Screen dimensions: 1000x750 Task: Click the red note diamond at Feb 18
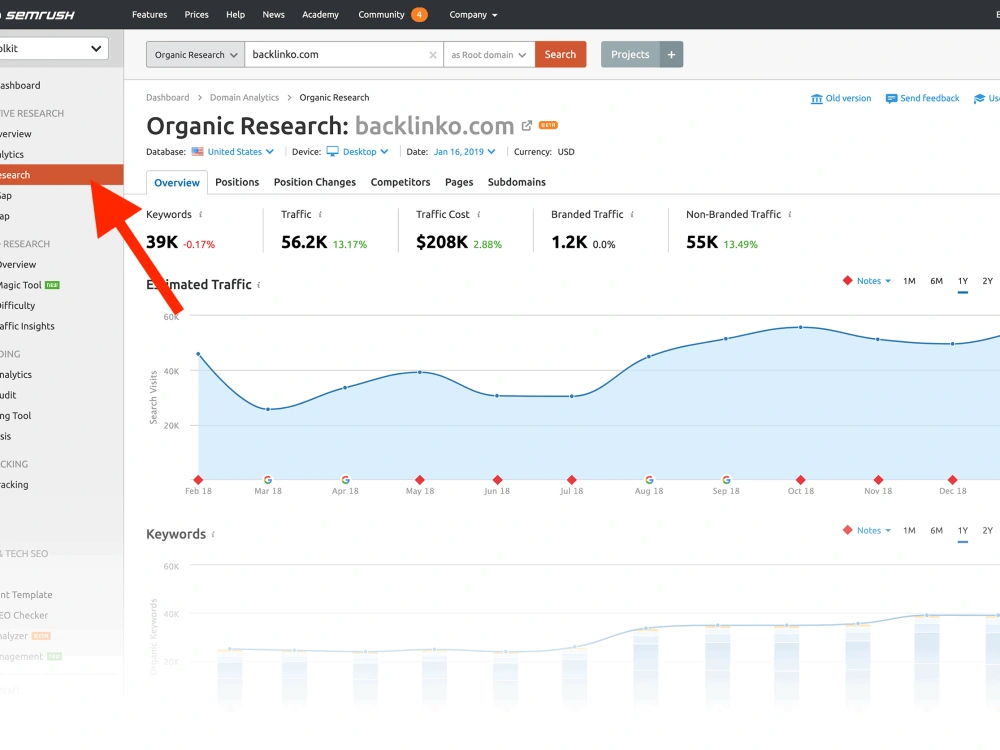point(198,480)
